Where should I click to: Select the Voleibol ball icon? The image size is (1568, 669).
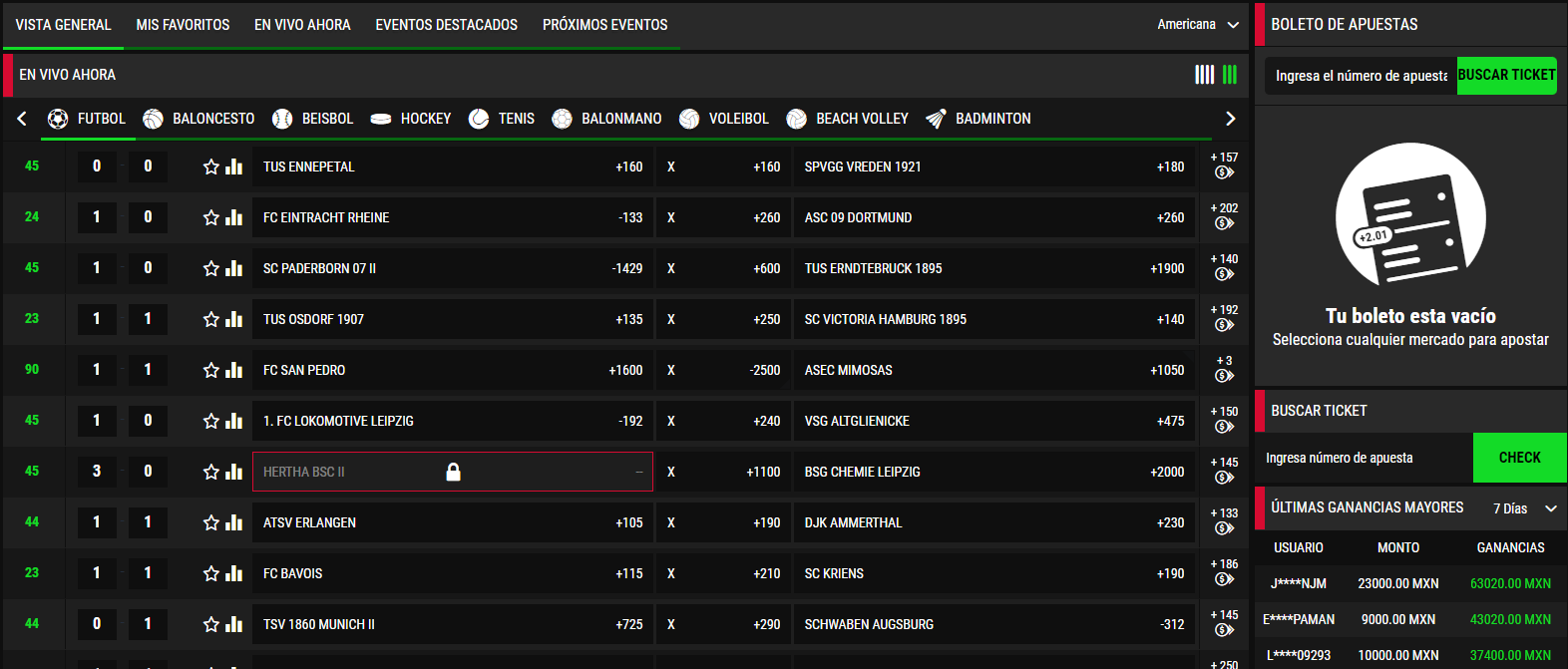coord(689,119)
